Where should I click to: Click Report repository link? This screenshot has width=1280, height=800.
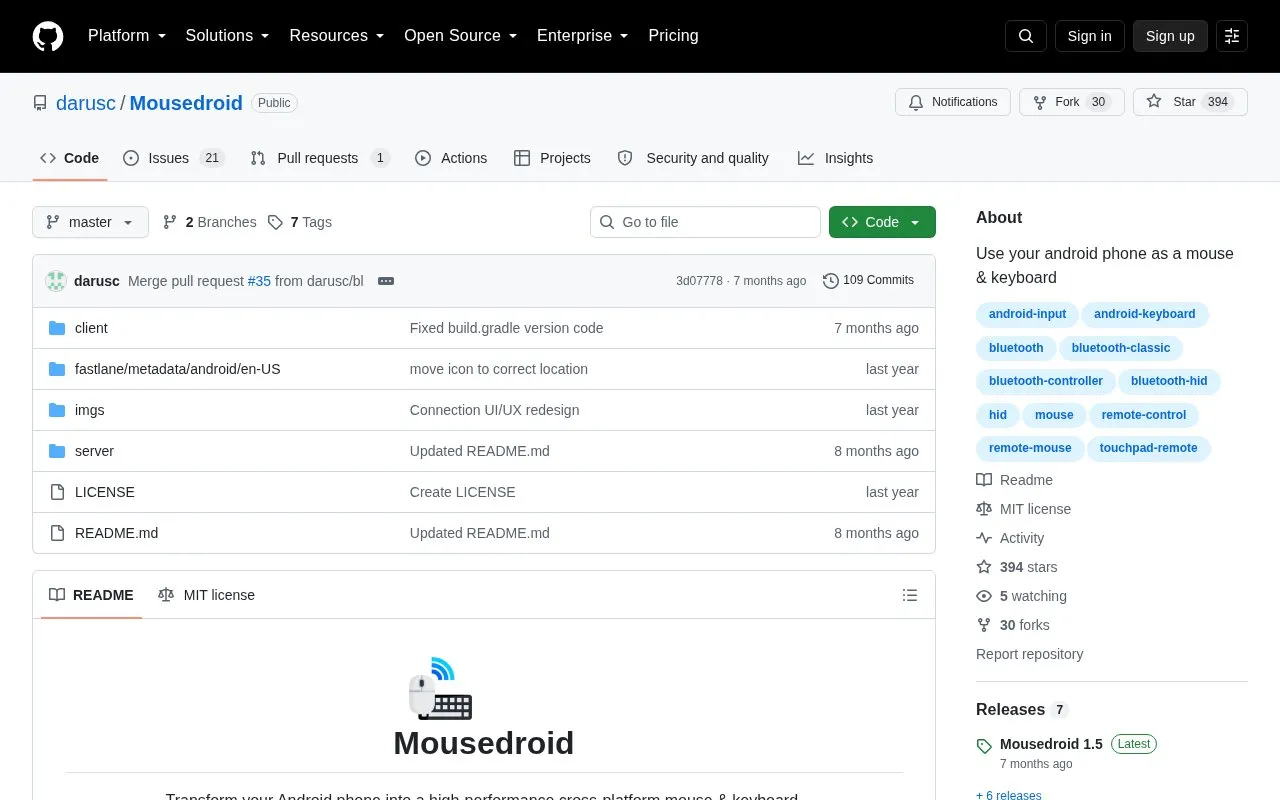[1029, 654]
